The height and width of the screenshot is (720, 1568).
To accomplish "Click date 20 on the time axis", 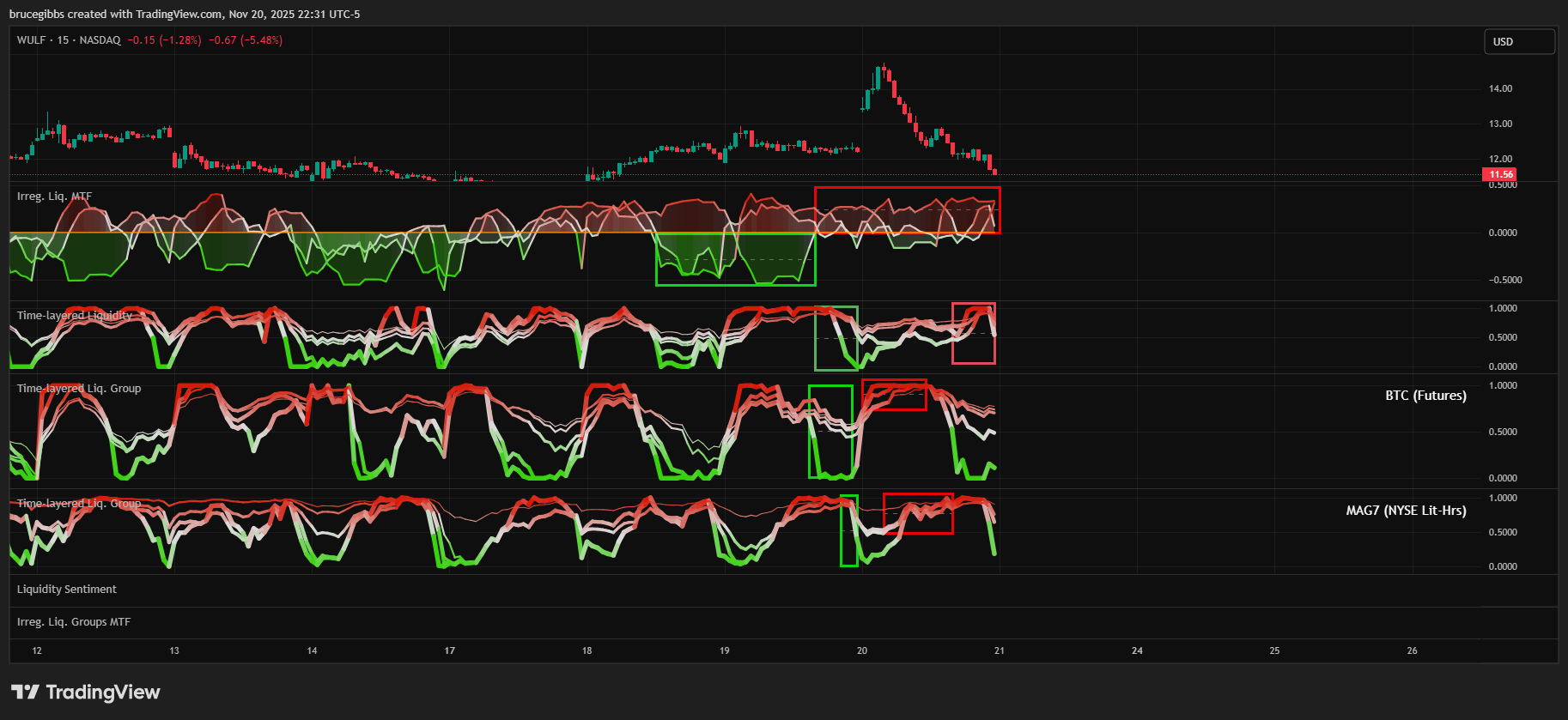I will 862,650.
